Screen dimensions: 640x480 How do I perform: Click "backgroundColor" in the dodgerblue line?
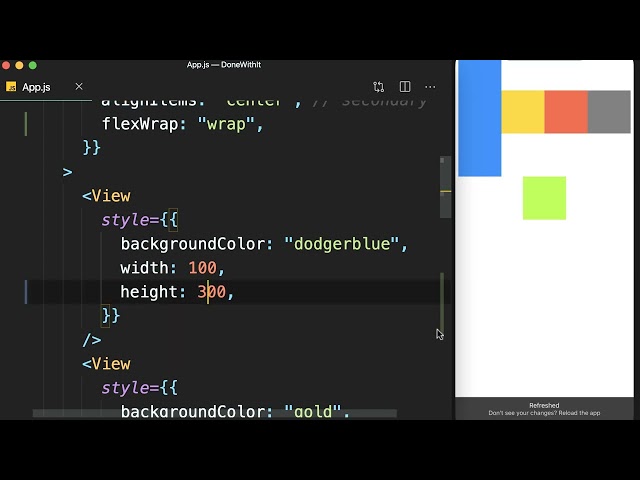click(193, 244)
